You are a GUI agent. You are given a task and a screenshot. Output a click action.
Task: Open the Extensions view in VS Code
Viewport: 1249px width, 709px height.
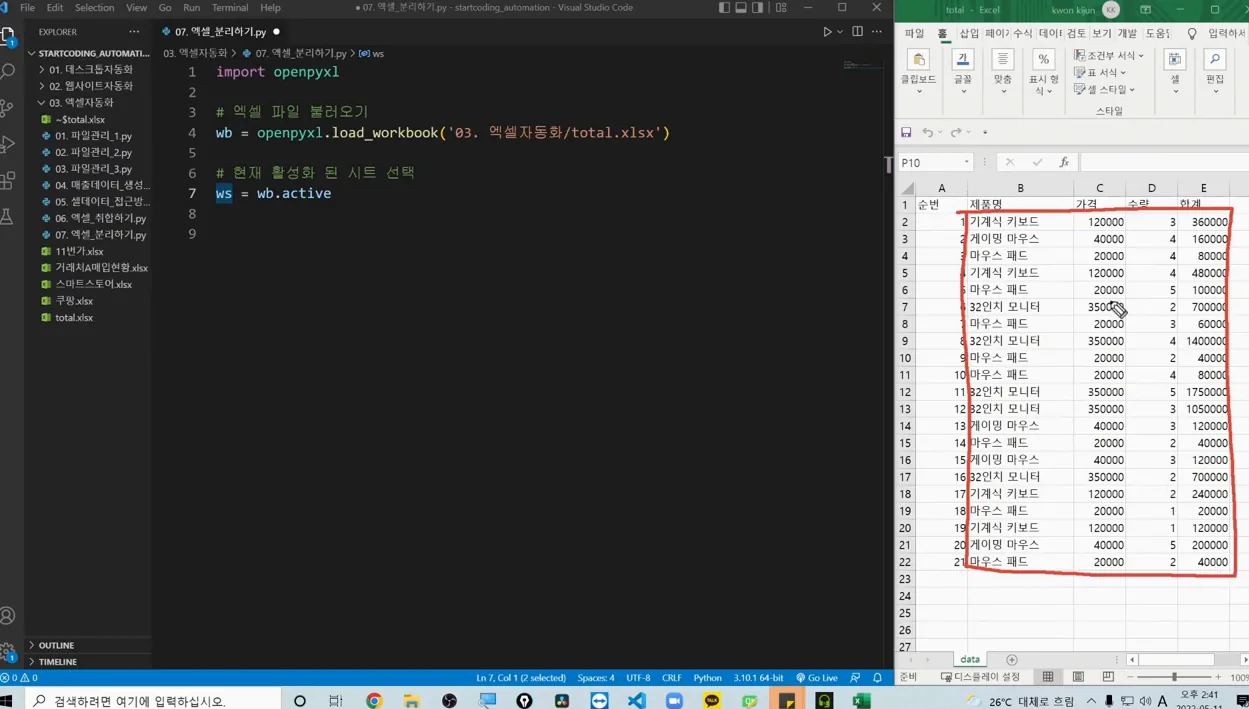[8, 180]
